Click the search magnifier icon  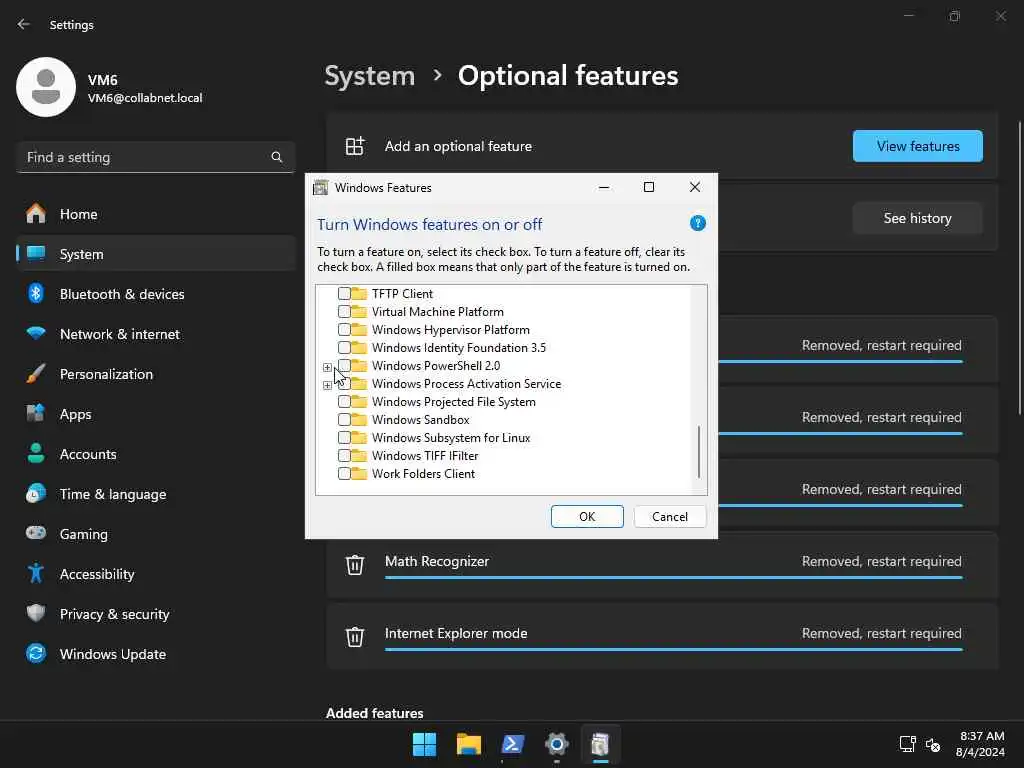pyautogui.click(x=277, y=157)
